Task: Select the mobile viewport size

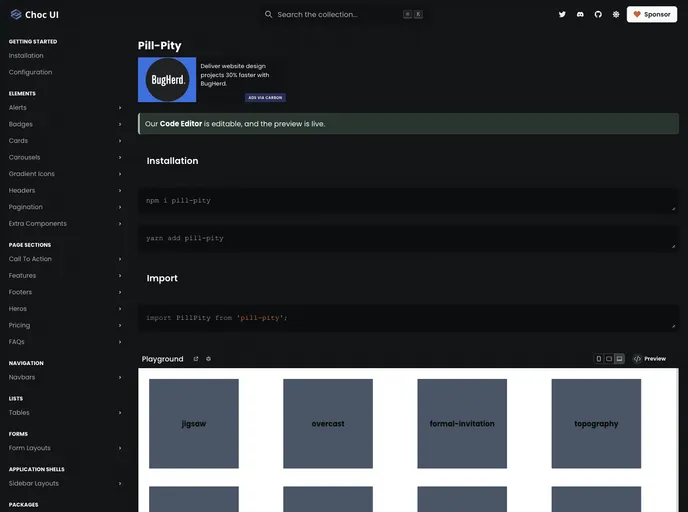Action: coord(598,359)
